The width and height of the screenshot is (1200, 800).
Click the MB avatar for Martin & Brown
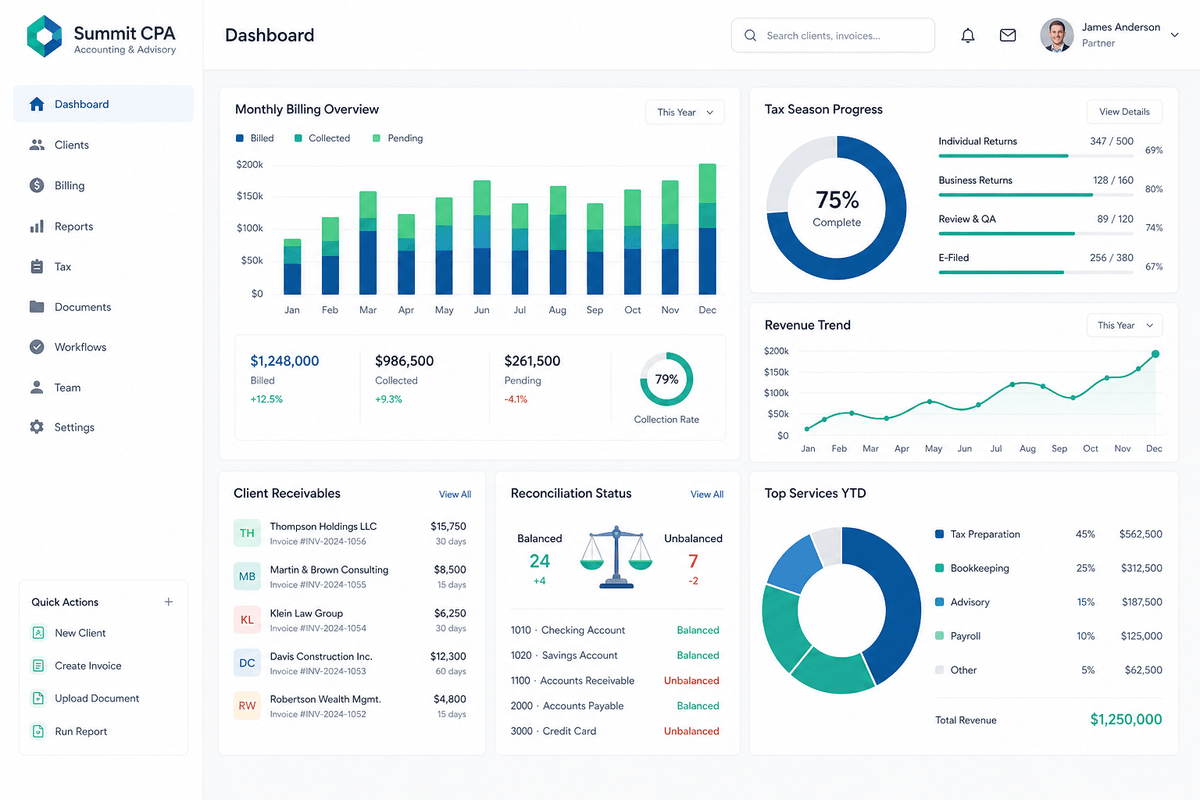coord(247,576)
